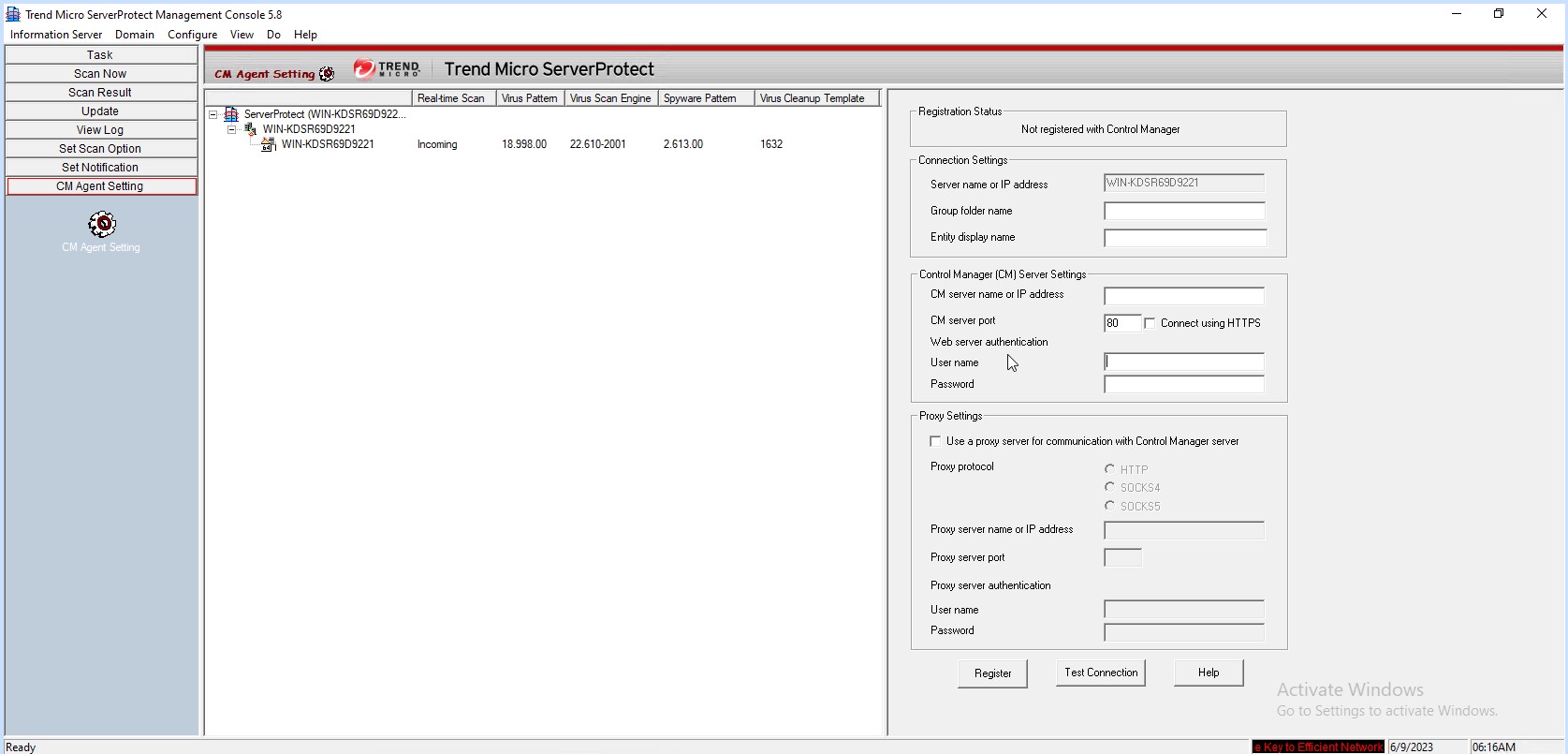Open the Scan Now panel section

100,74
